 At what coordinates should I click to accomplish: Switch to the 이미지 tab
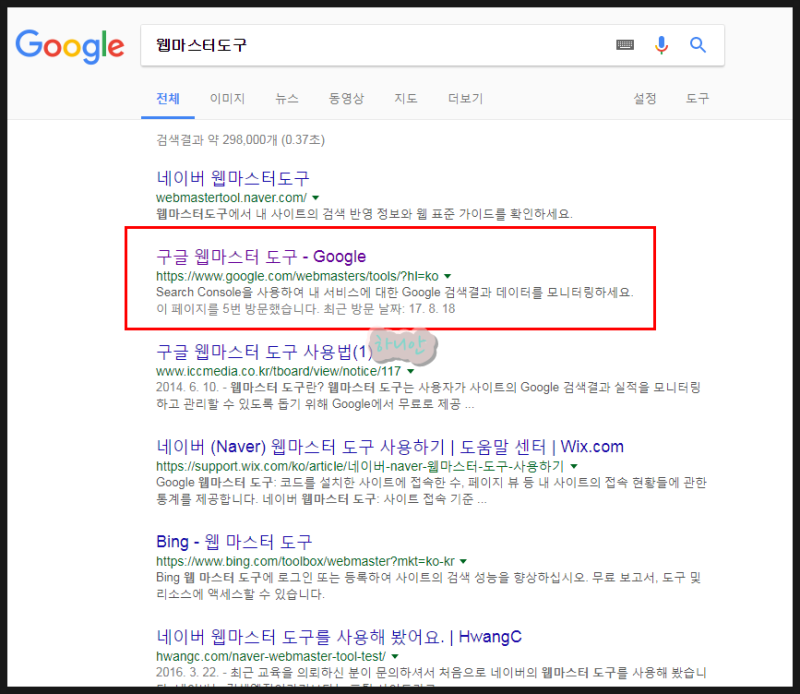point(228,98)
